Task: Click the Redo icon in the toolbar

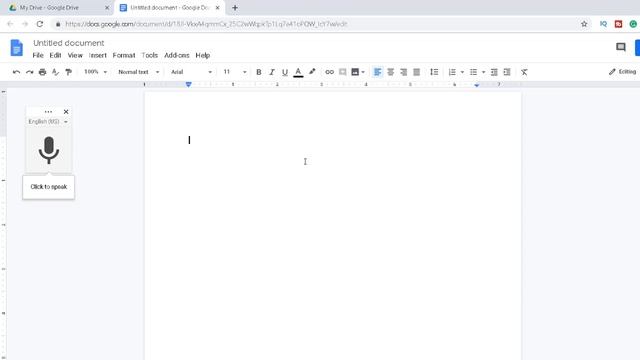Action: pyautogui.click(x=29, y=72)
